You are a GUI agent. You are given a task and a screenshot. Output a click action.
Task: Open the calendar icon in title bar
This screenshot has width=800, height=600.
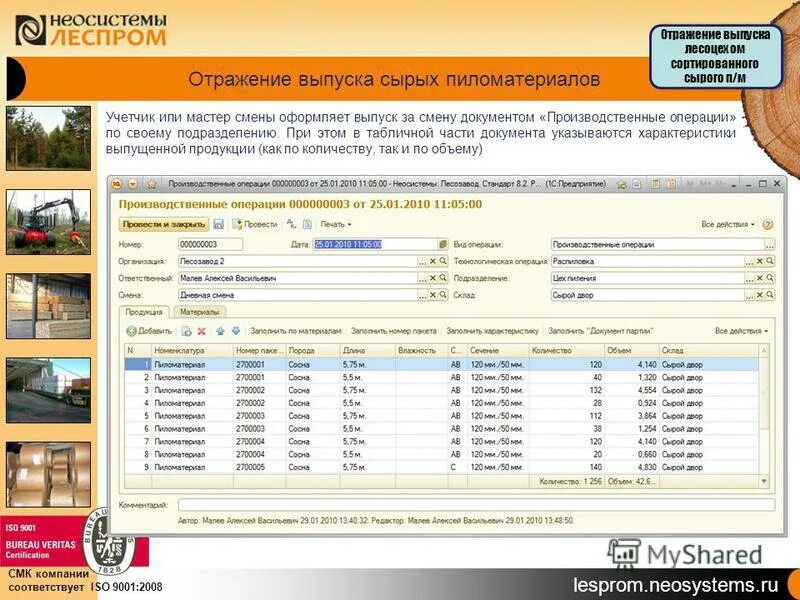(671, 184)
